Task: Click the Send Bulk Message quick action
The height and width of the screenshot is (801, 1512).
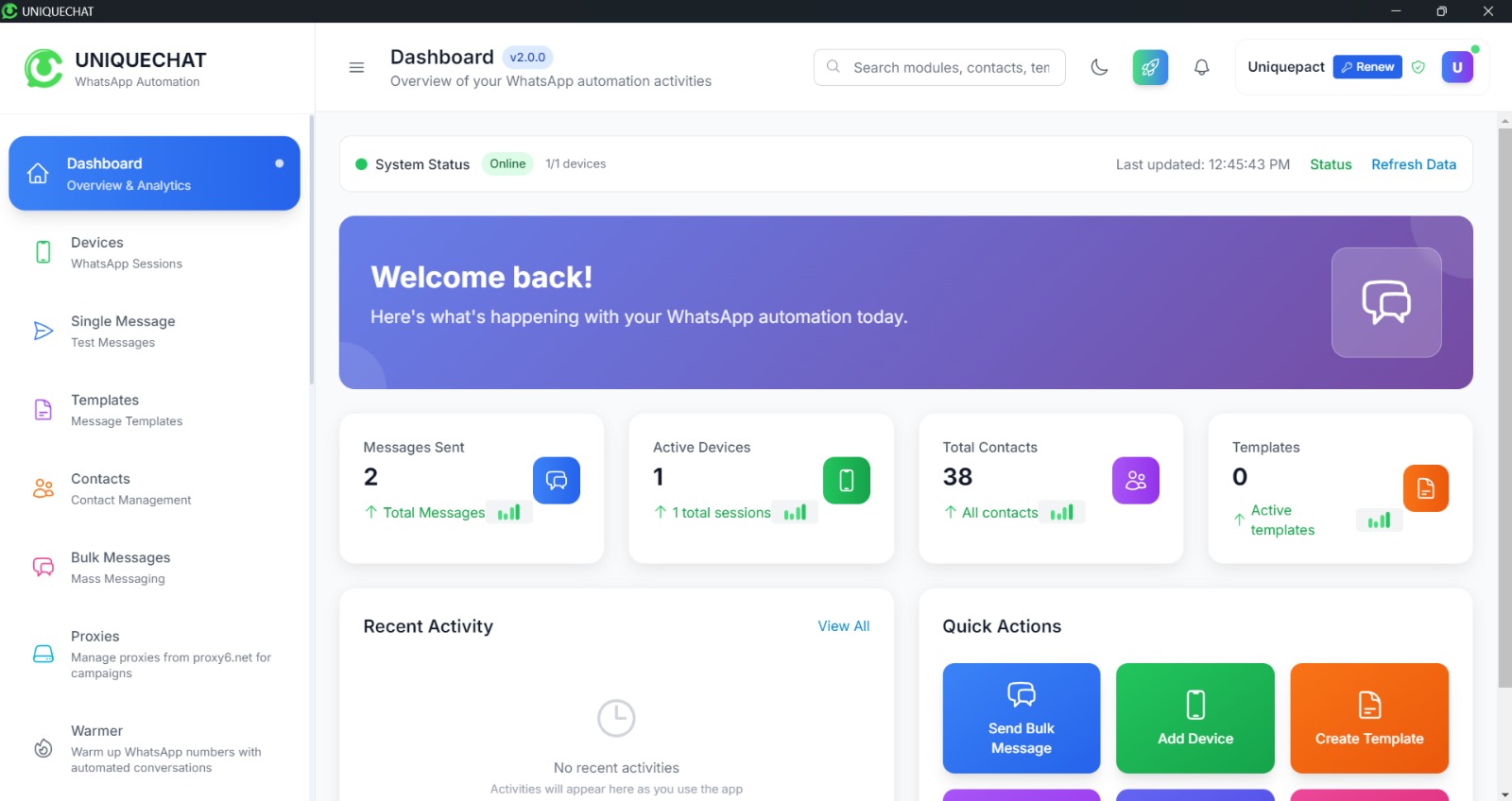Action: [1022, 718]
